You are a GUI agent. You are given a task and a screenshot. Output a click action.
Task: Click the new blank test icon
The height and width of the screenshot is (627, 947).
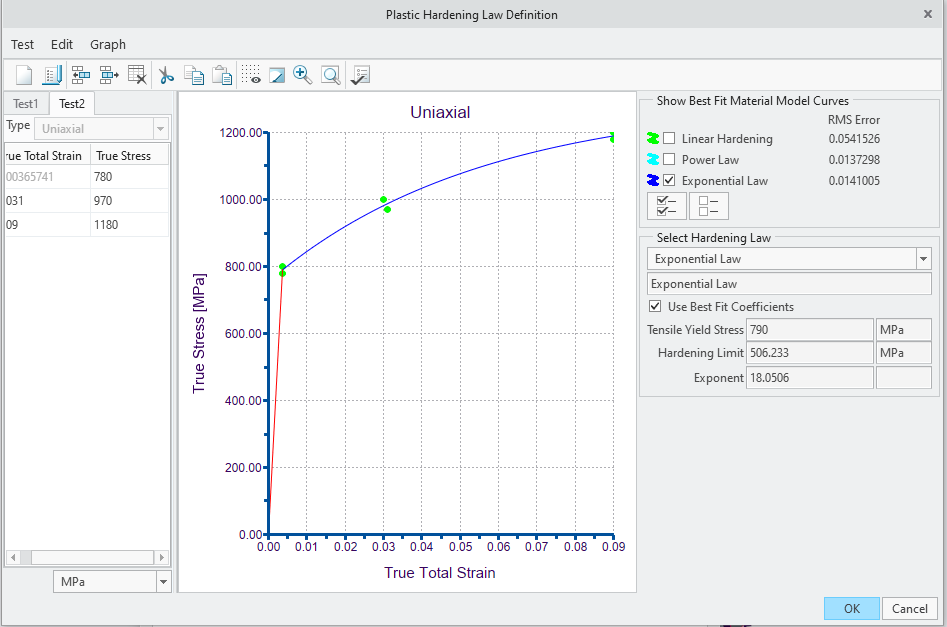24,75
